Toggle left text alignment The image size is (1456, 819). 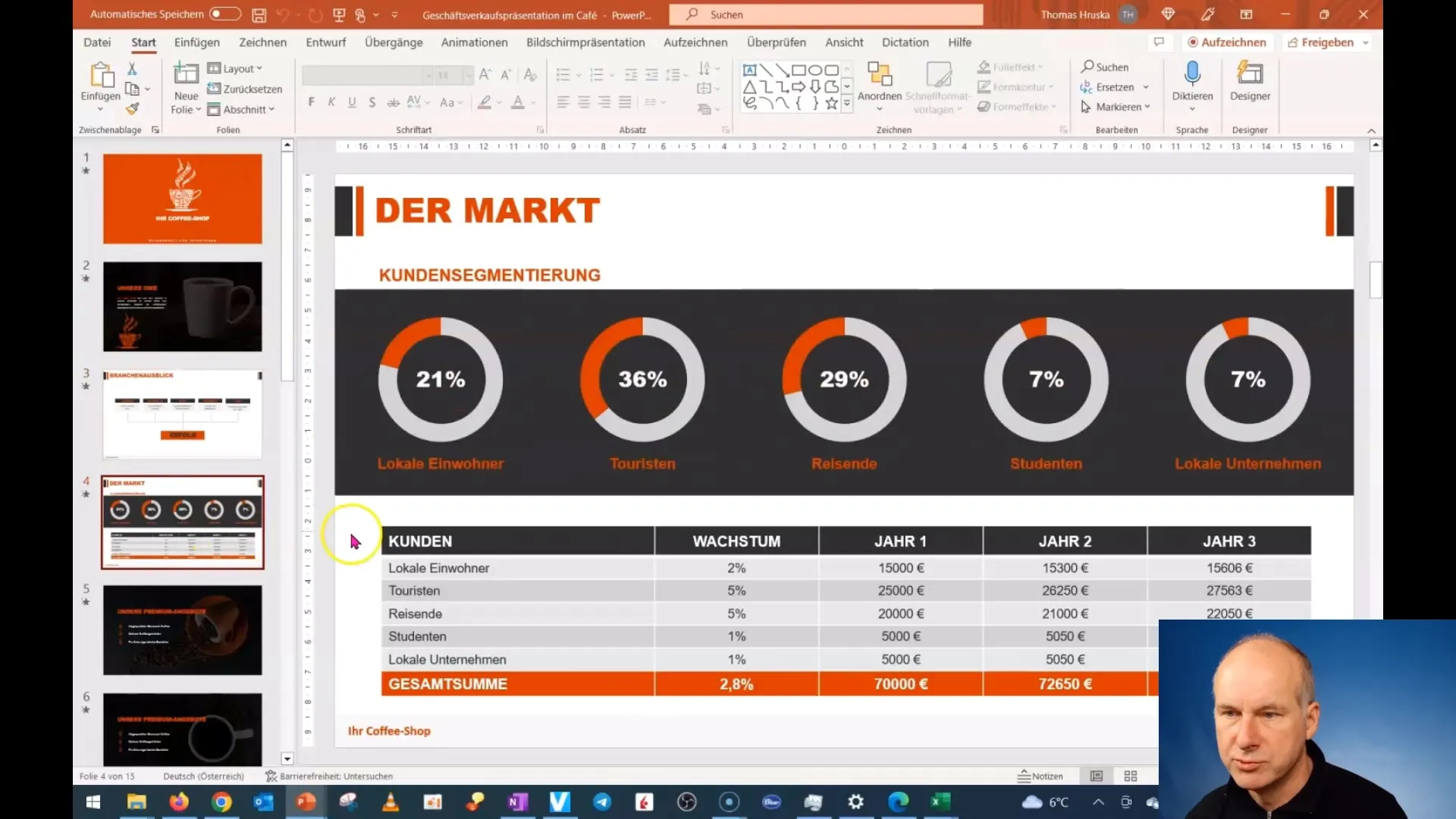tap(563, 102)
